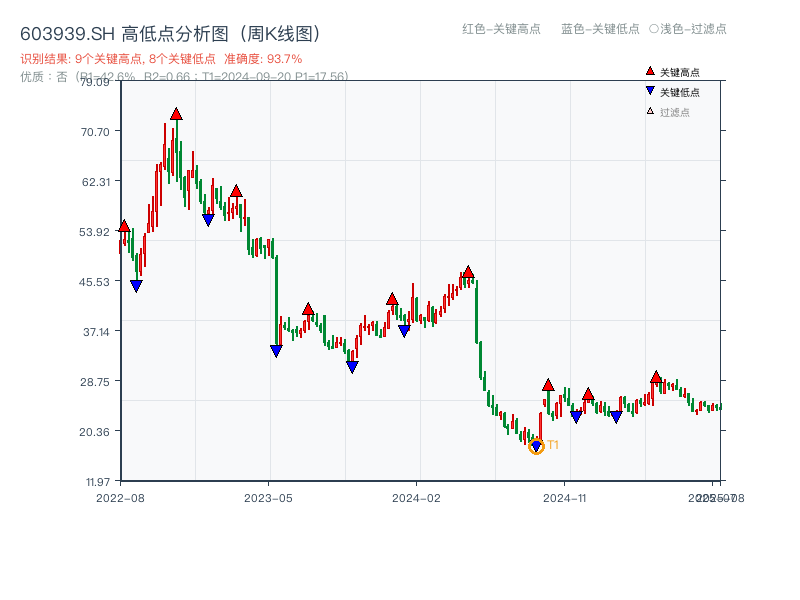
Task: Open the 浅色-过滤点 legend entry at top
Action: 686,29
